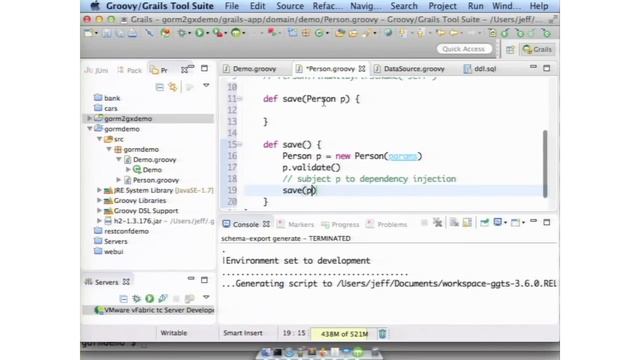This screenshot has width=640, height=360.
Task: Click the Display Selected Console icon
Action: [498, 222]
